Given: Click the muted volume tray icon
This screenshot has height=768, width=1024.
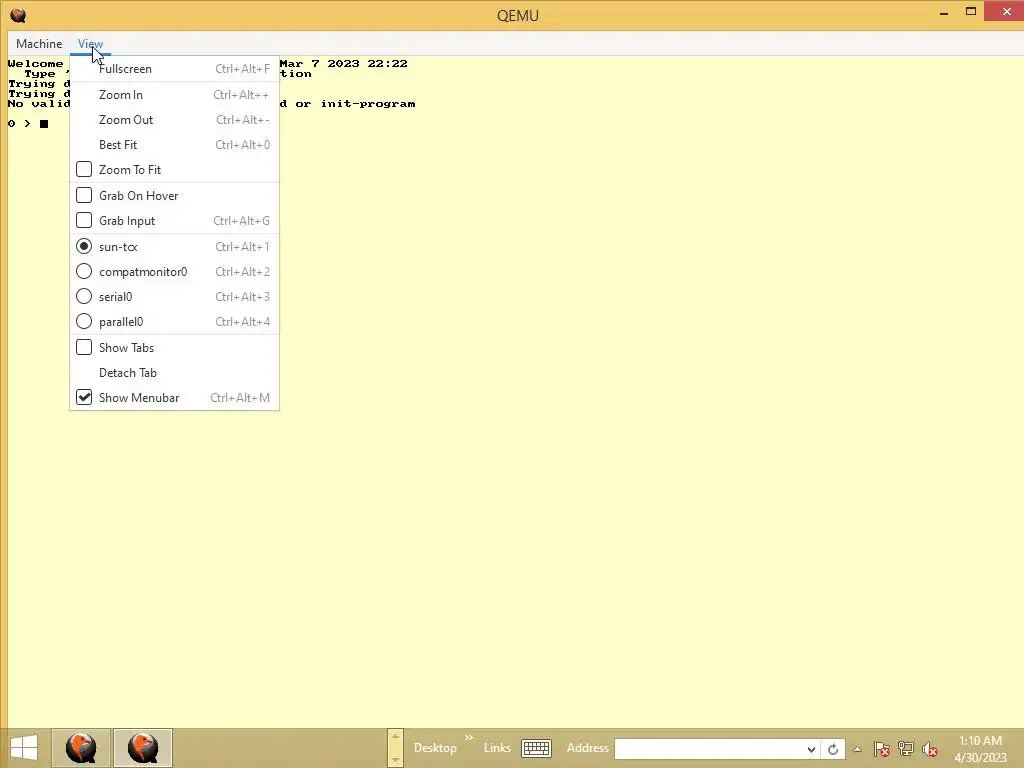Looking at the screenshot, I should [930, 749].
